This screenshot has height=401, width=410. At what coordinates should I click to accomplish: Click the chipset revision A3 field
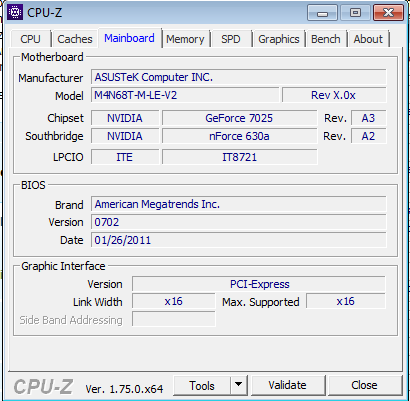(368, 118)
